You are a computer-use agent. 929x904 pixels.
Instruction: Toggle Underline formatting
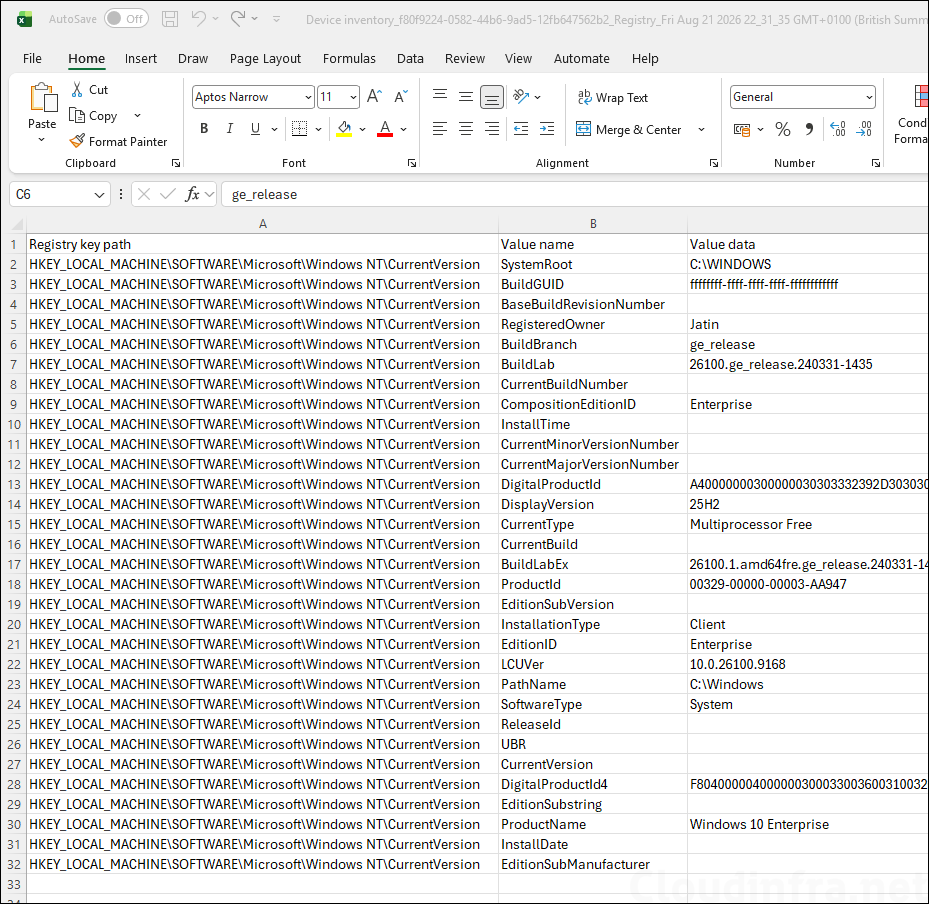click(255, 129)
